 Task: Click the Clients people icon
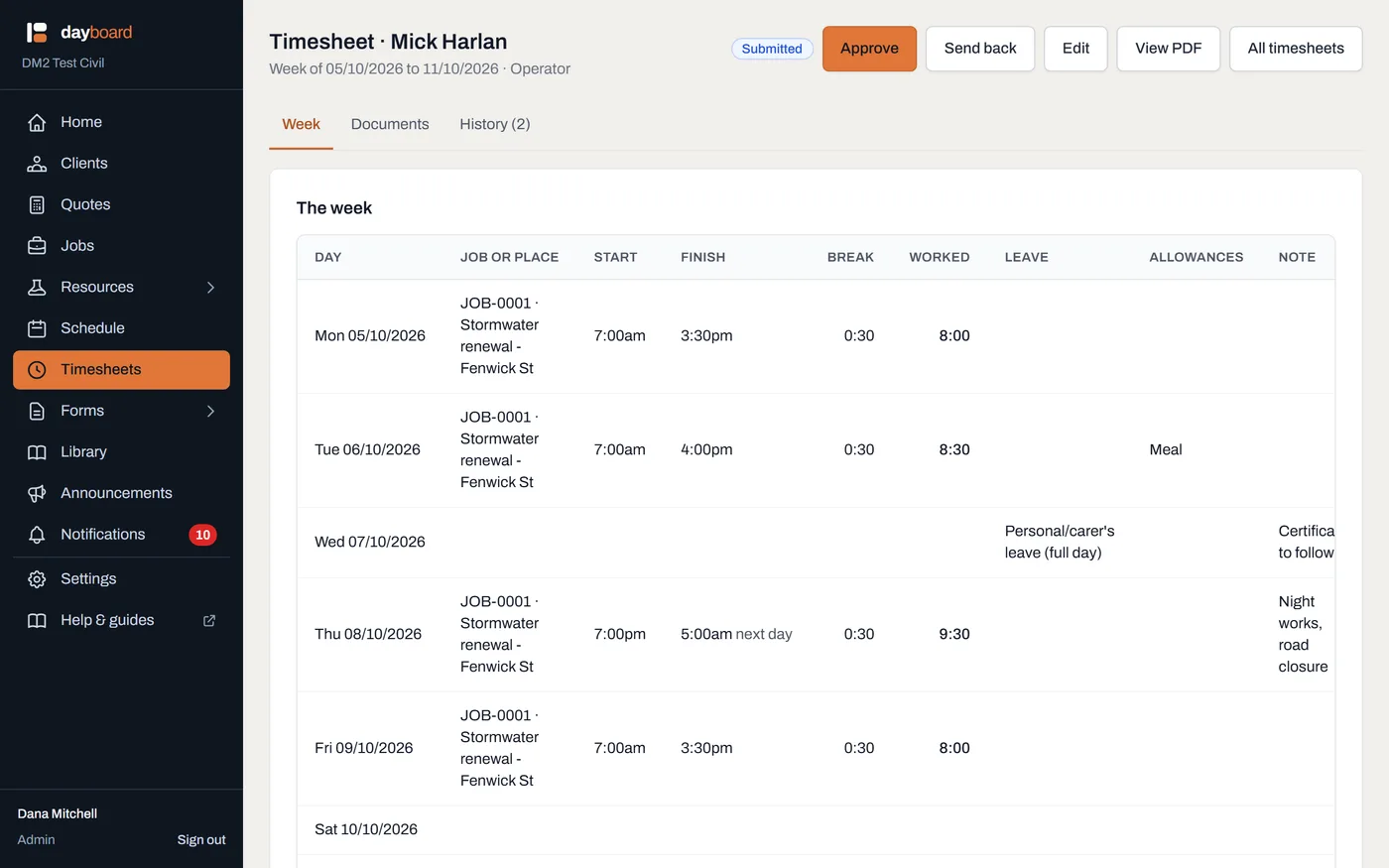pos(37,164)
